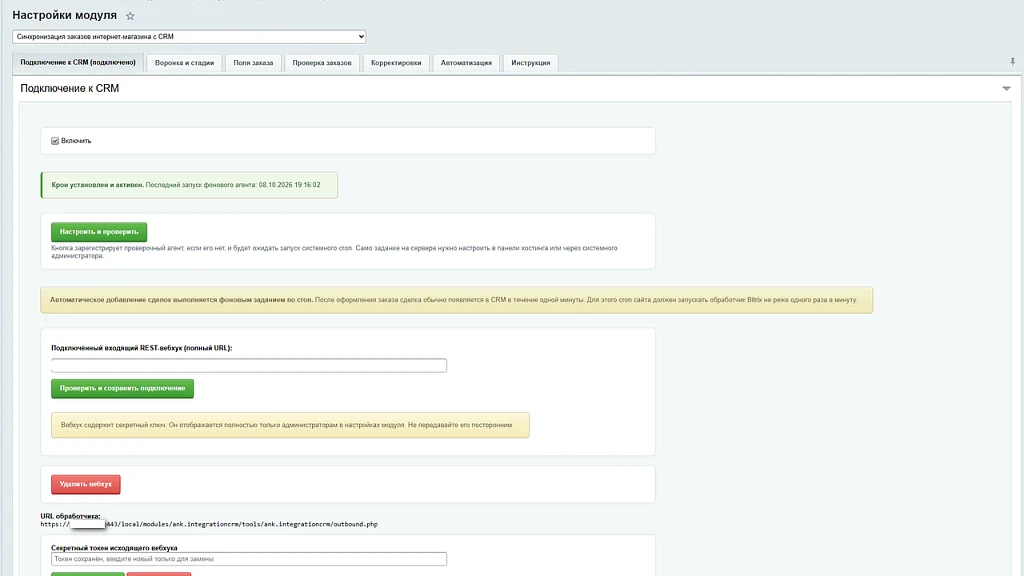Open the Поля заказа tab

click(253, 63)
